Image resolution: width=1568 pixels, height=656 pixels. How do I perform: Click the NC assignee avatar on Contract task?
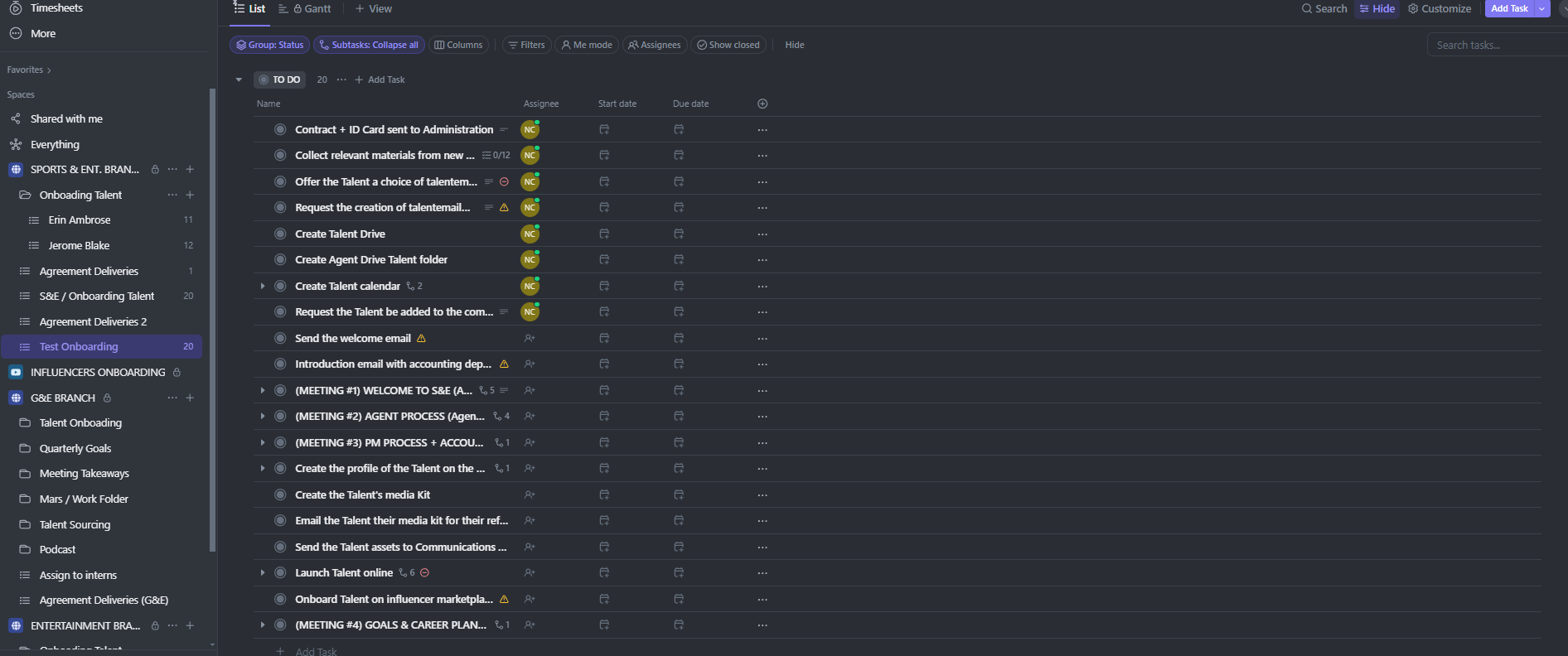click(530, 130)
